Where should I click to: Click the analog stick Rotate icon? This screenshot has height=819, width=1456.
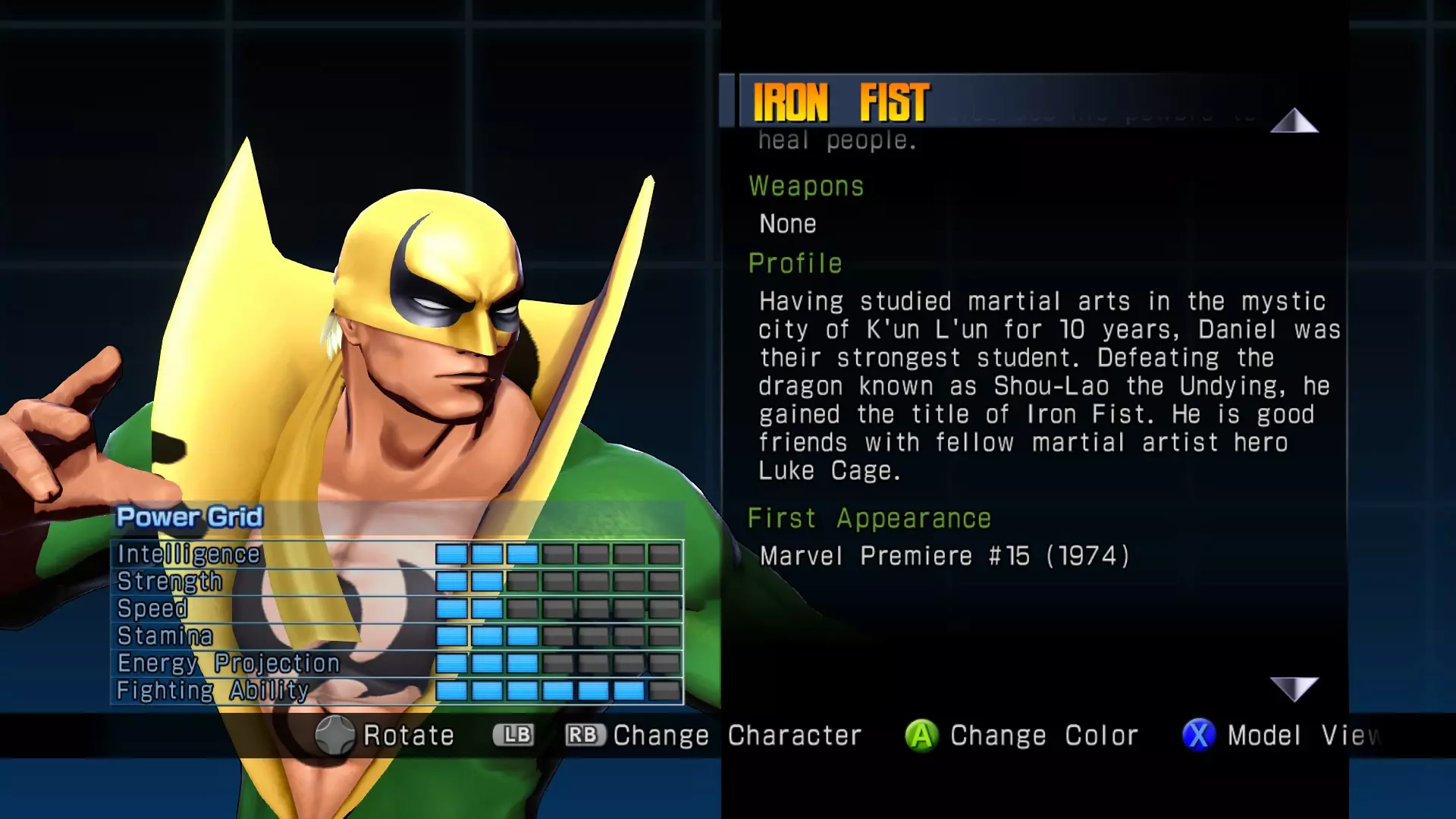(x=334, y=735)
